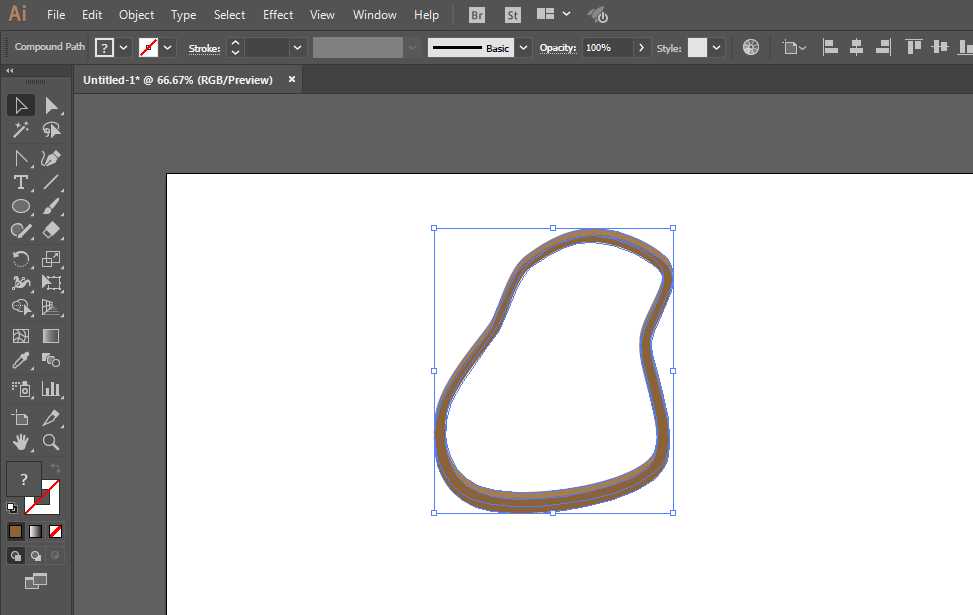The height and width of the screenshot is (615, 973).
Task: Switch to the Untitled-1 document tab
Action: [178, 80]
